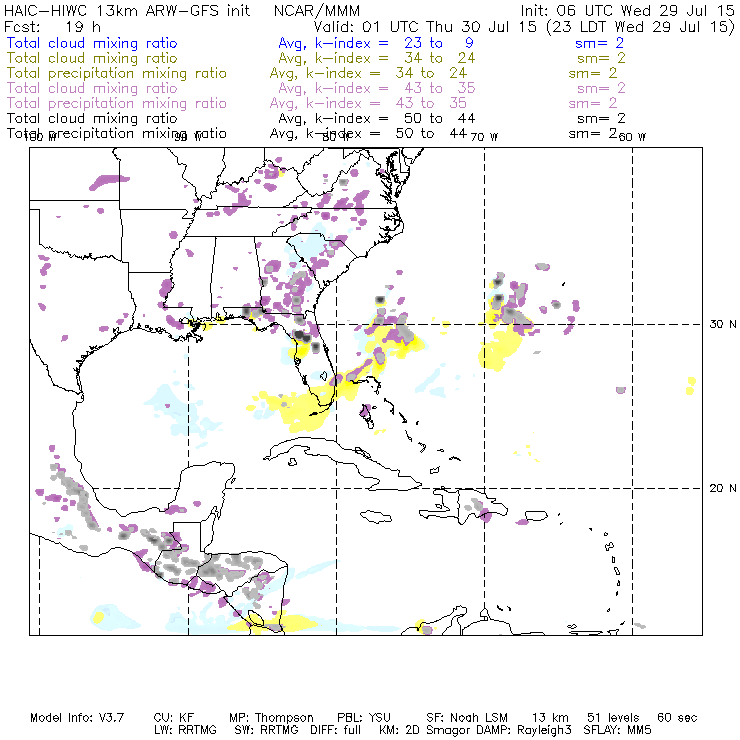Click the "PBL: YSU" model setting

pos(364,718)
